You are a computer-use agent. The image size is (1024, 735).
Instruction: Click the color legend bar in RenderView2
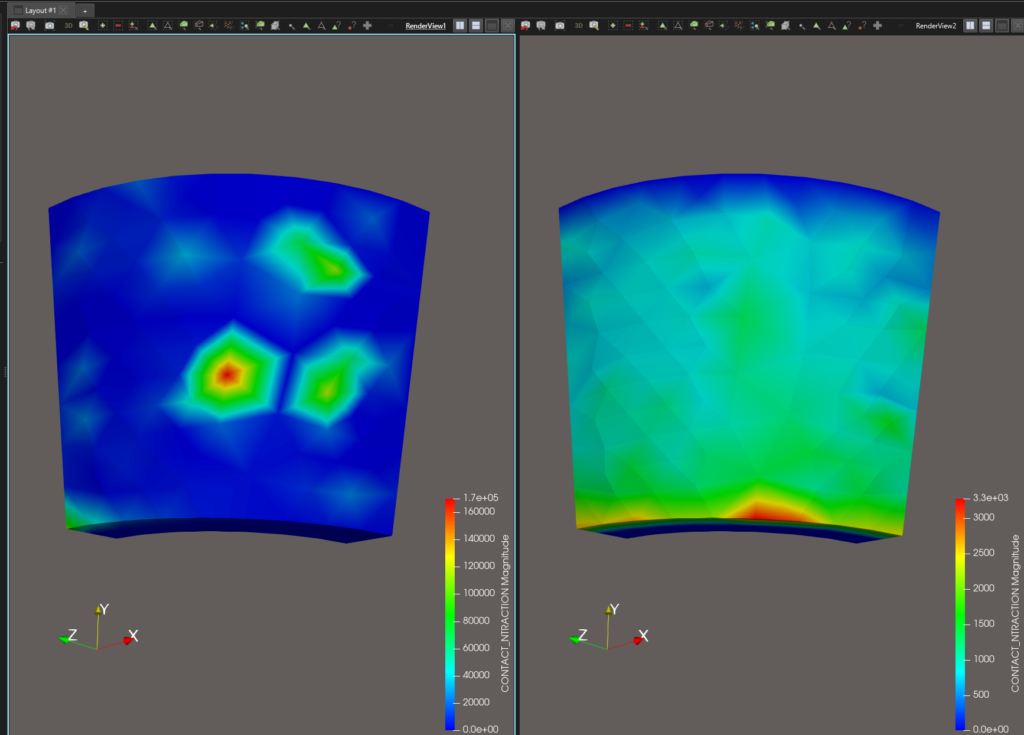[962, 612]
